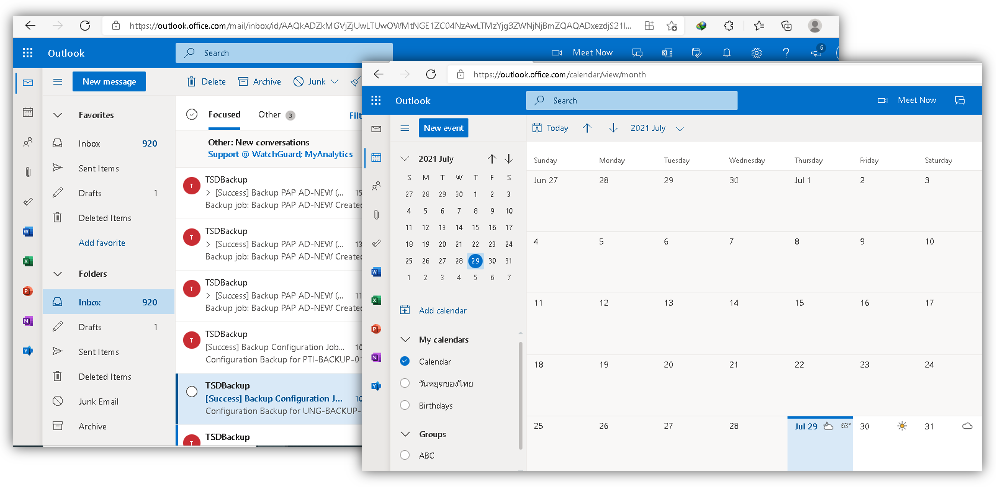
Task: Create a New event
Action: tap(443, 128)
